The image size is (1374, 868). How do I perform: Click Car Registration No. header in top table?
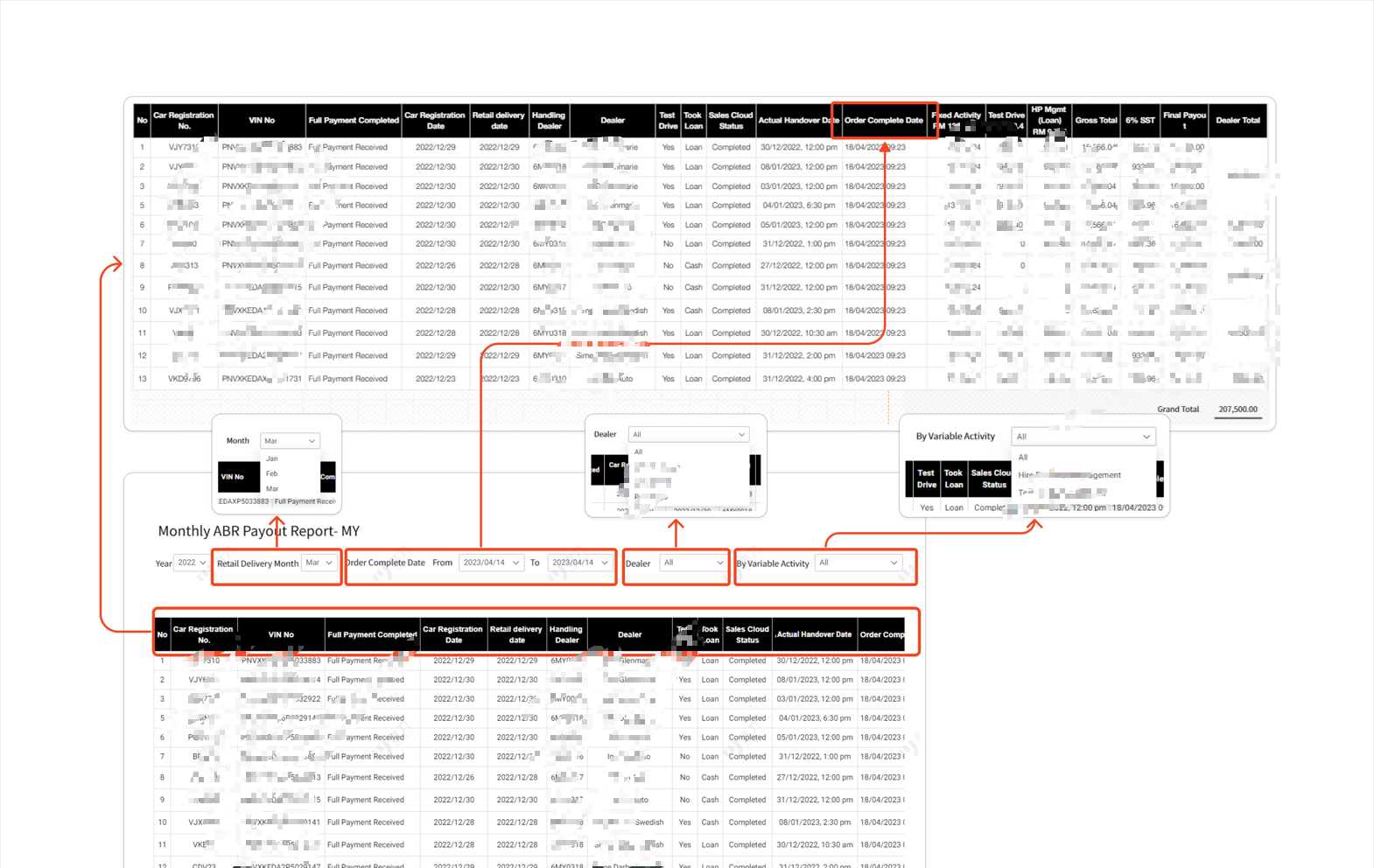[x=184, y=121]
